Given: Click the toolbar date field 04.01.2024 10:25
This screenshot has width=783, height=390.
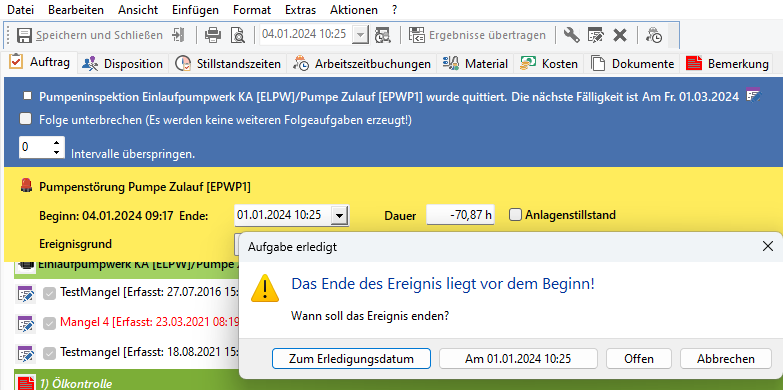Looking at the screenshot, I should pyautogui.click(x=306, y=34).
